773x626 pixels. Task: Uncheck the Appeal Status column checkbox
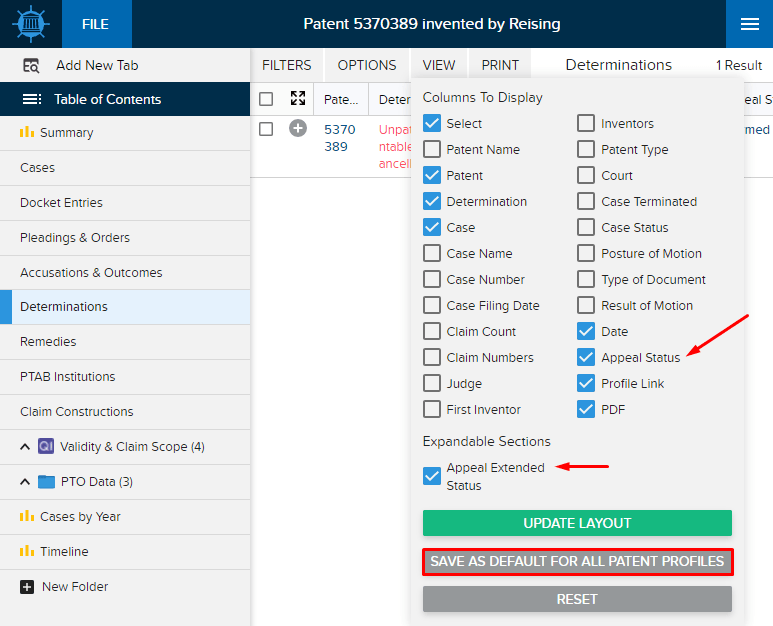[x=586, y=357]
